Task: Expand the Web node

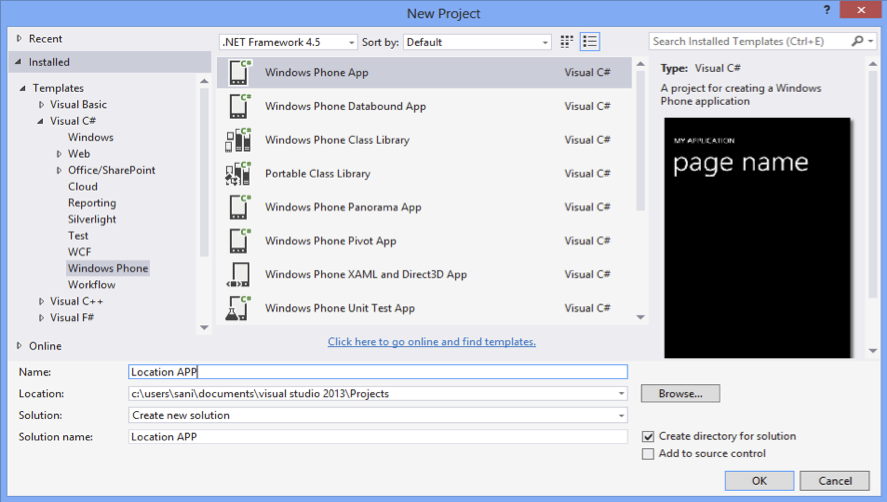Action: [59, 153]
